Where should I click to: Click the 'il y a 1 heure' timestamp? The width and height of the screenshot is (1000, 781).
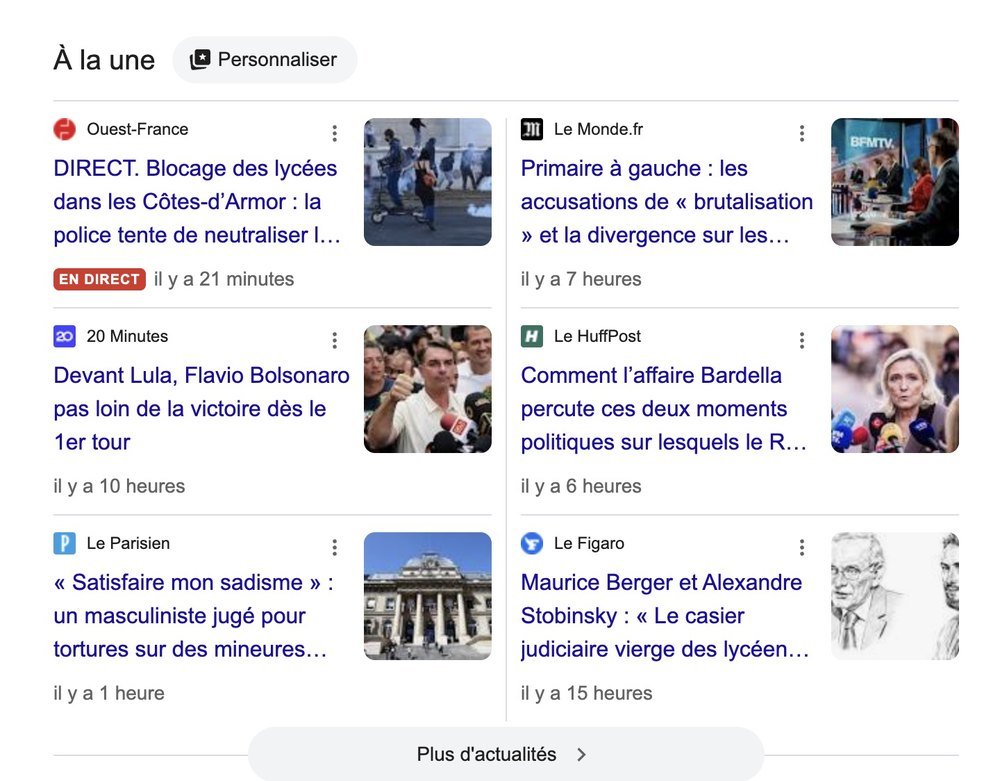point(109,693)
